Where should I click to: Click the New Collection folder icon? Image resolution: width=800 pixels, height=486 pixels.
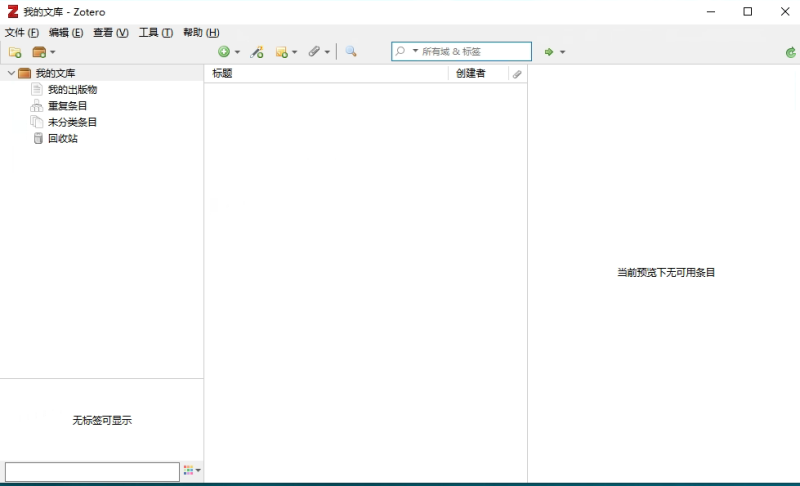coord(15,52)
